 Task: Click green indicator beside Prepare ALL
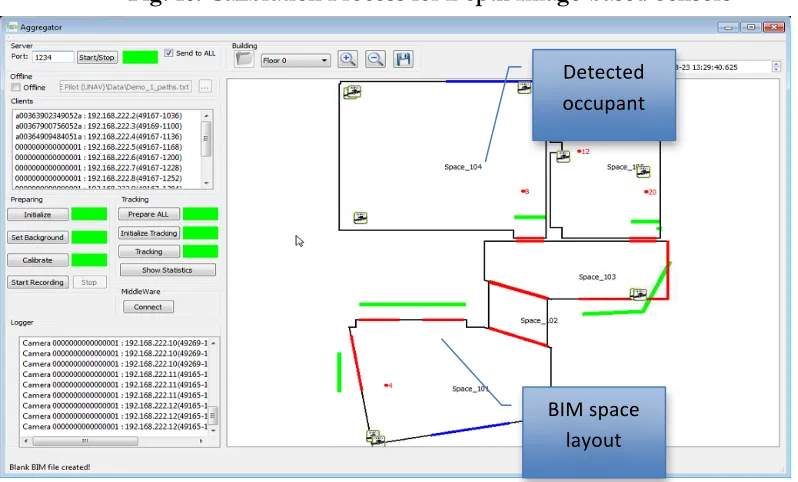[x=201, y=214]
